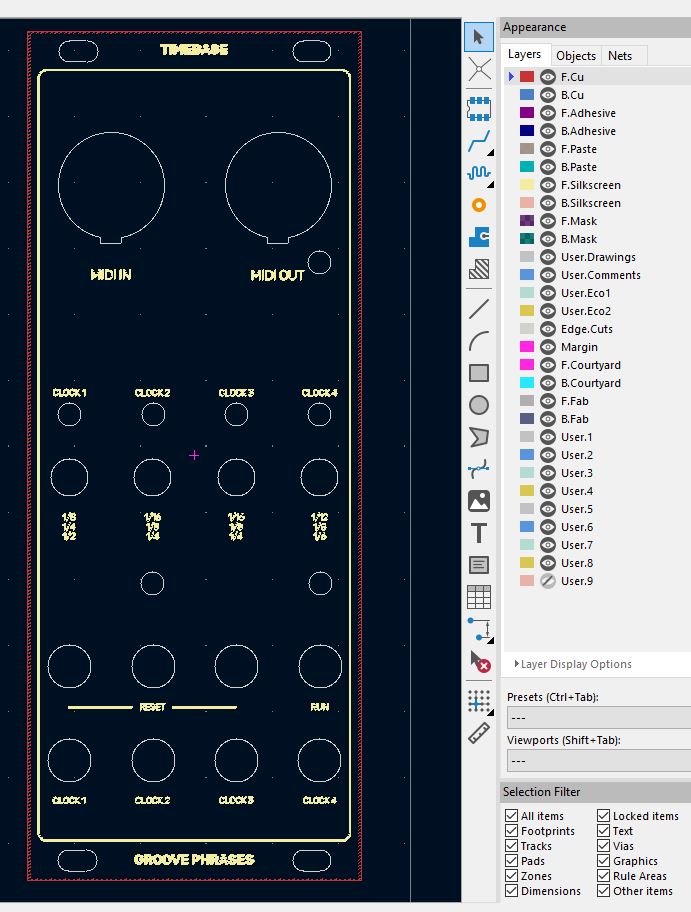691x912 pixels.
Task: Activate the Add Text tool
Action: [x=479, y=533]
